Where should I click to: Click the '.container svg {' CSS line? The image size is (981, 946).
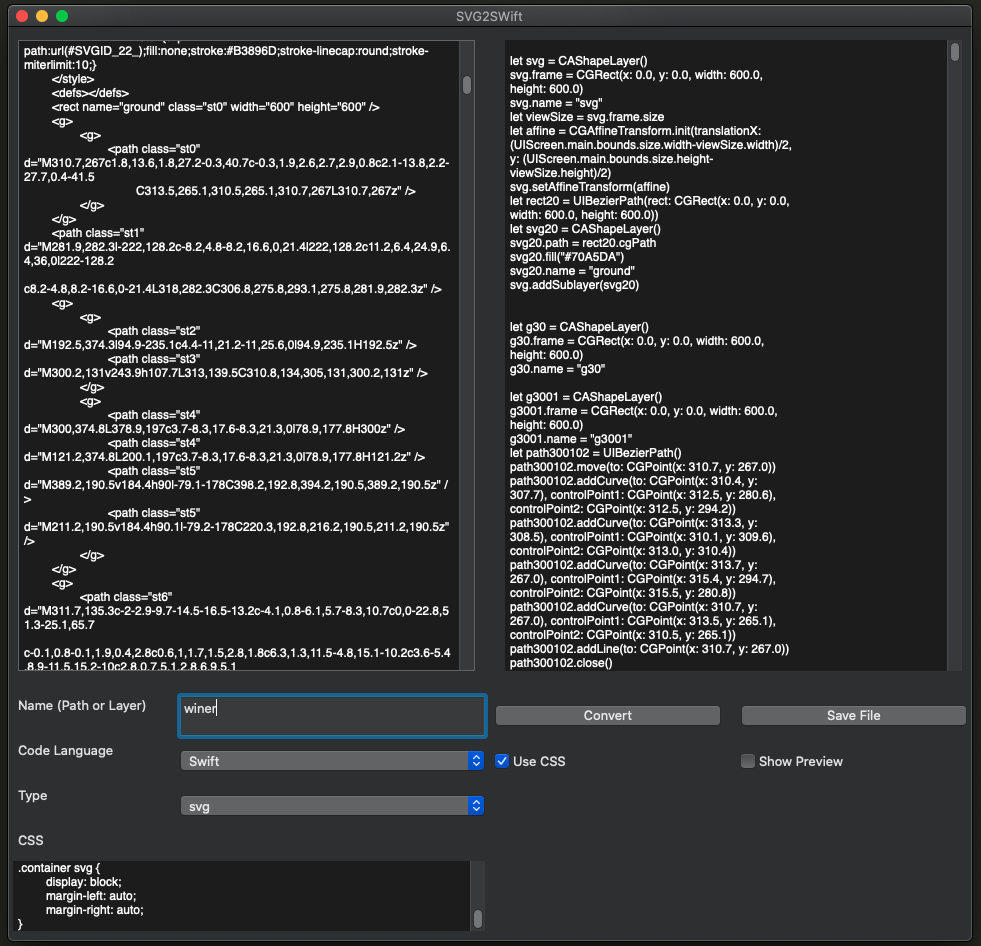(x=59, y=868)
